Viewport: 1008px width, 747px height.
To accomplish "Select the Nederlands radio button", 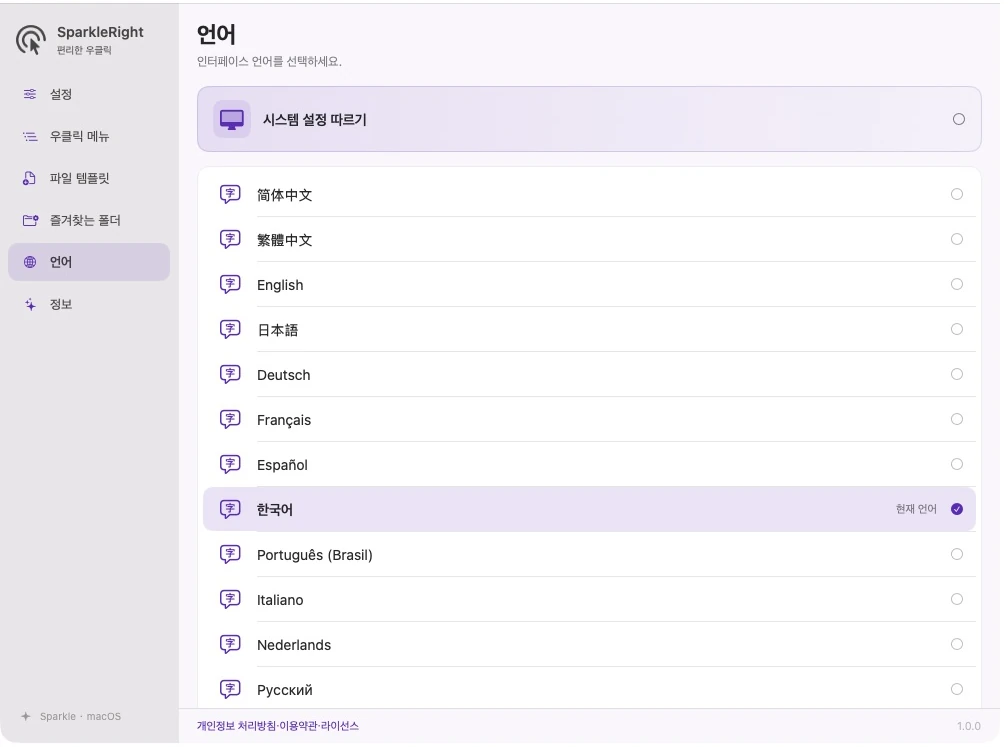I will (957, 644).
